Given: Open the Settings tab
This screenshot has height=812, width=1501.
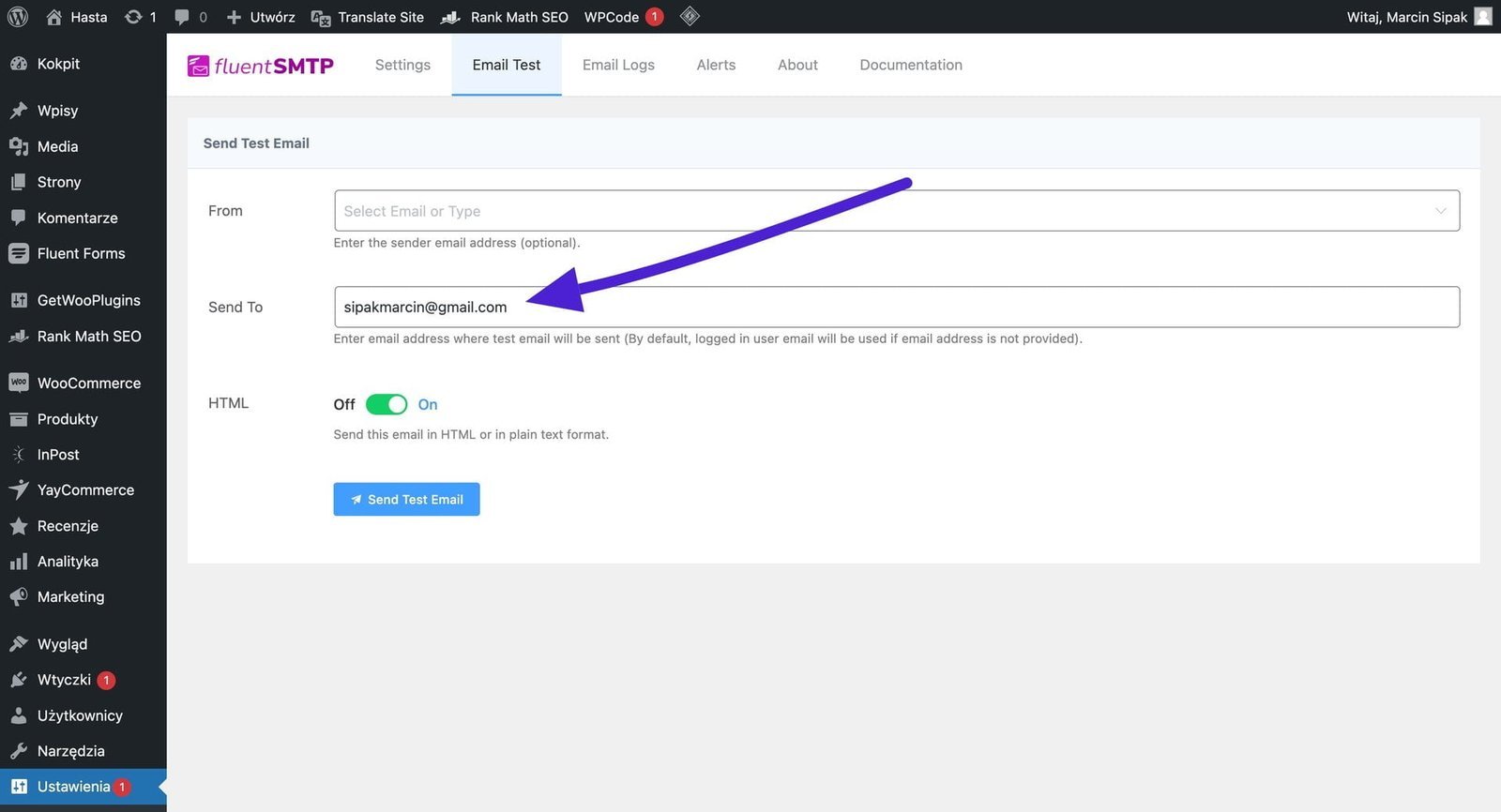Looking at the screenshot, I should pyautogui.click(x=402, y=65).
